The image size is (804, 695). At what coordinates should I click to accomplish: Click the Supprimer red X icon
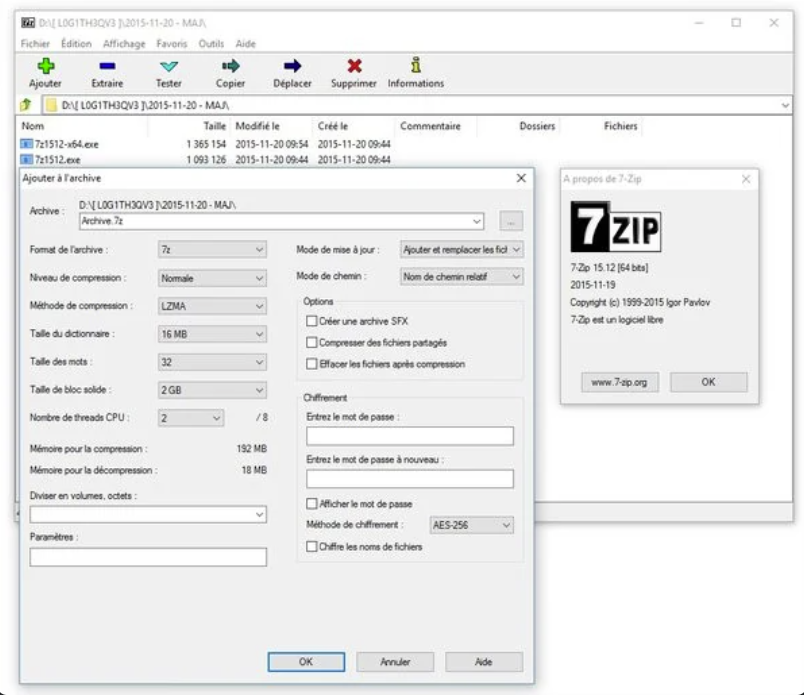point(354,66)
